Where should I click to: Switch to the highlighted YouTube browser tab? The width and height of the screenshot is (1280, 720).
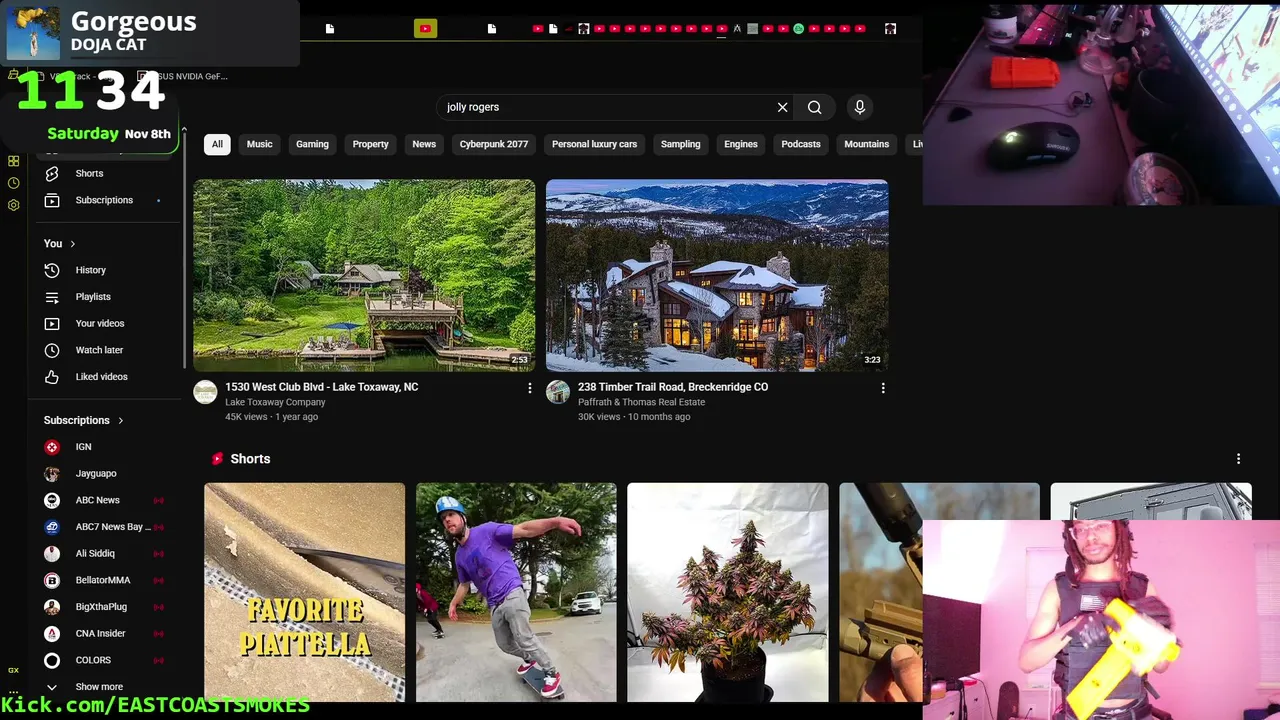pyautogui.click(x=425, y=29)
